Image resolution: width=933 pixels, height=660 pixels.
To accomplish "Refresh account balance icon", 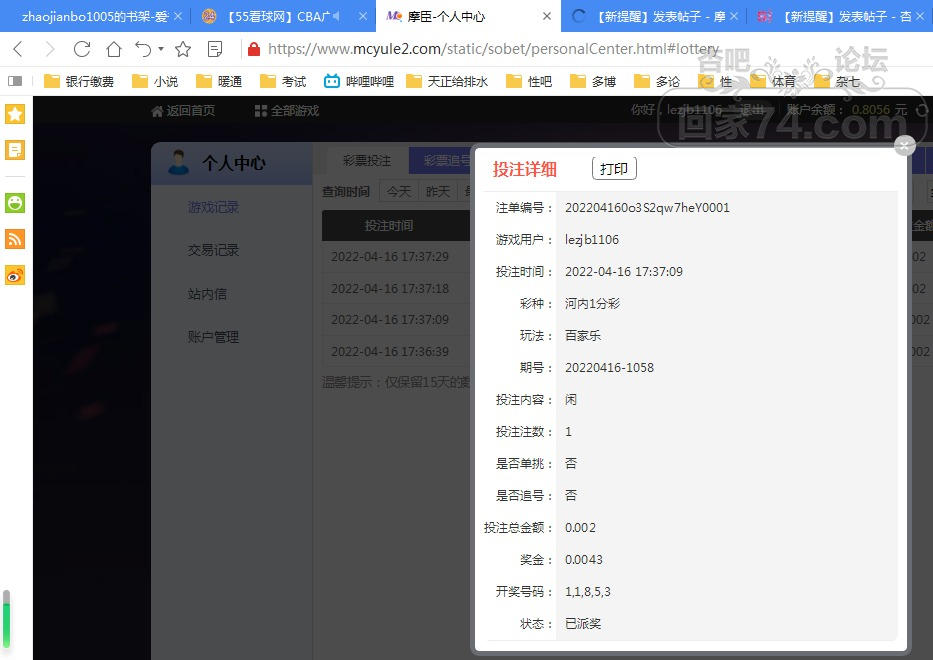I will click(922, 110).
